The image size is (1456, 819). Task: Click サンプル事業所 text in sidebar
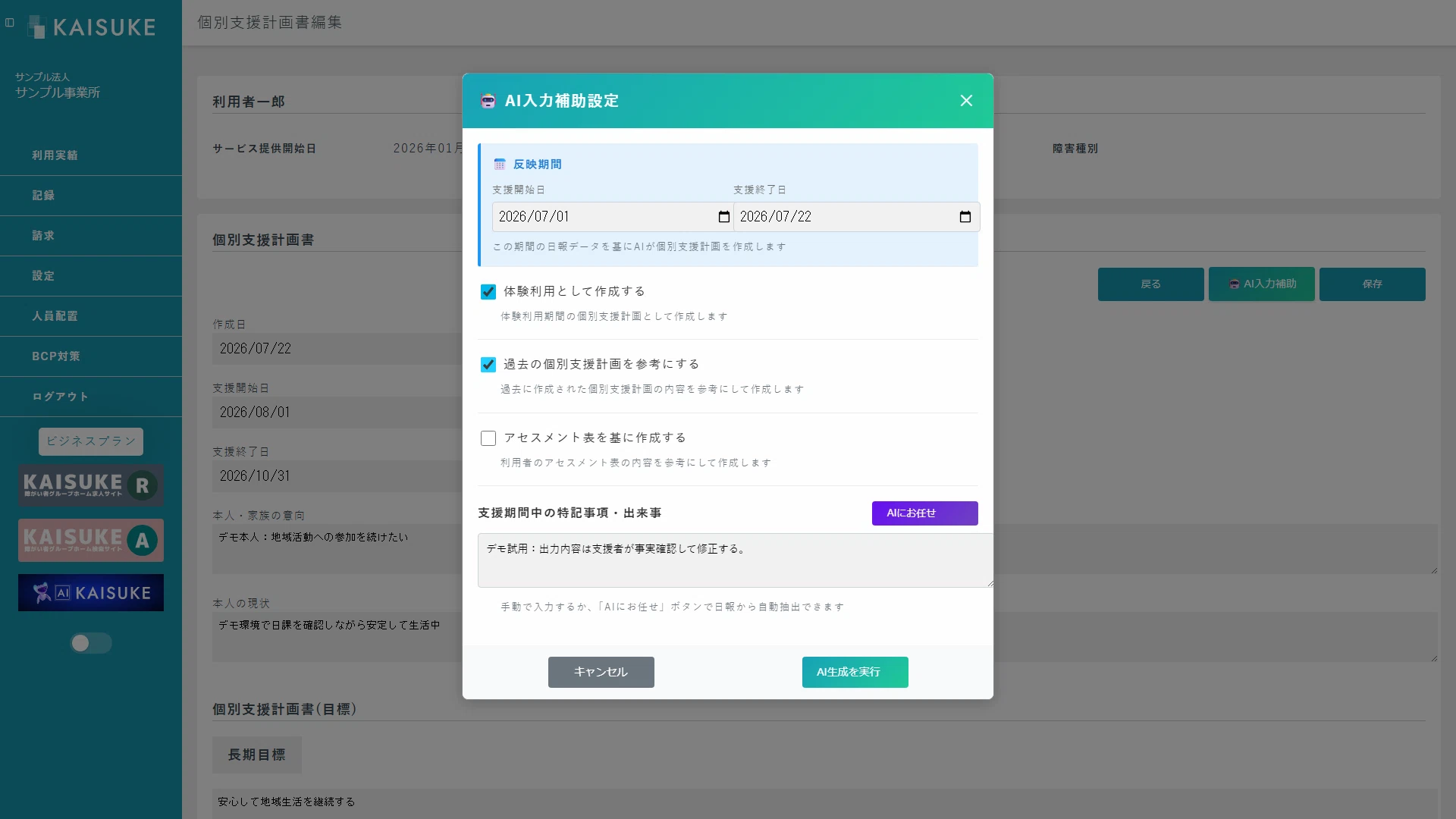58,93
